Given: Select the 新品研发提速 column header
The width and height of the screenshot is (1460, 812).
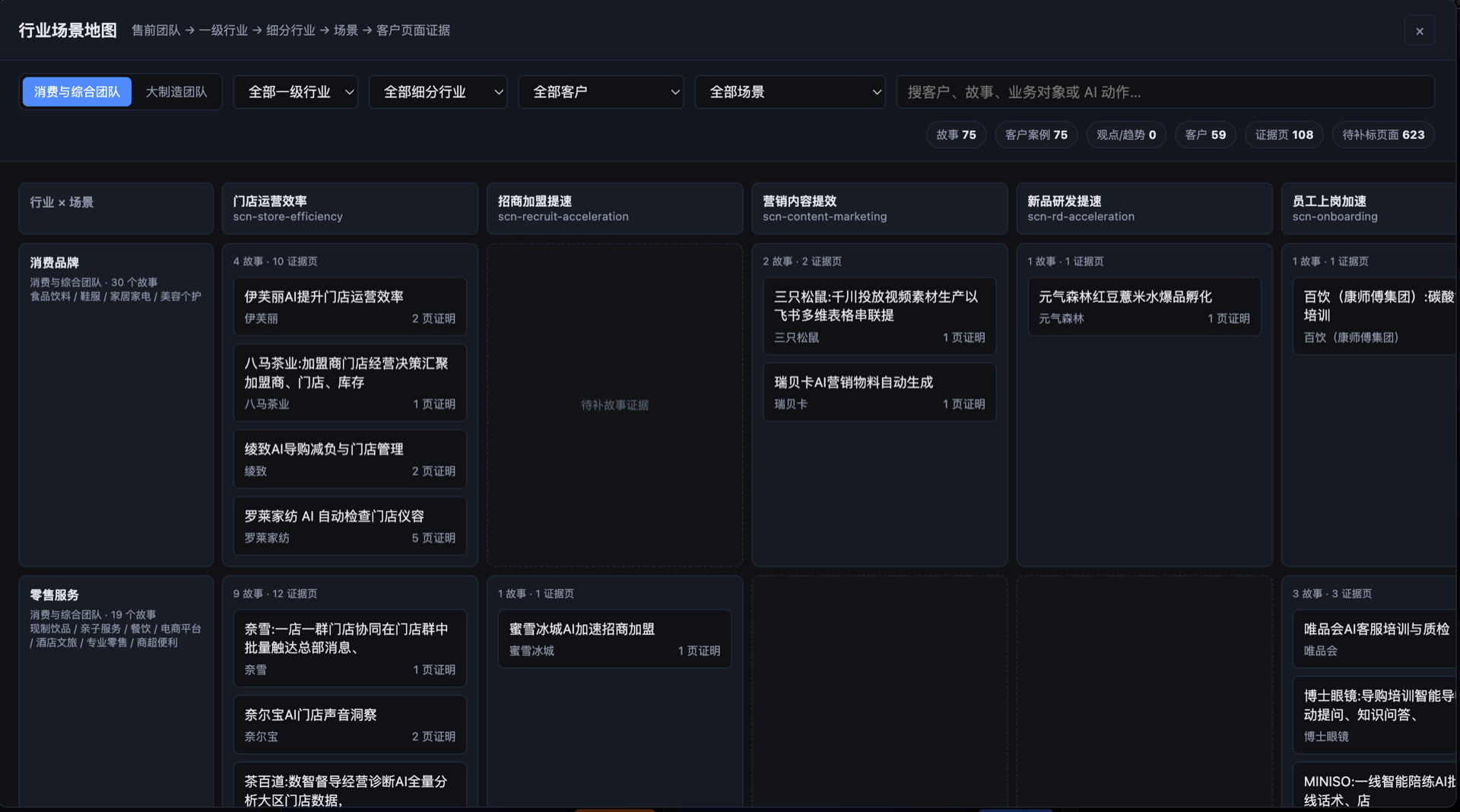Looking at the screenshot, I should (x=1144, y=208).
